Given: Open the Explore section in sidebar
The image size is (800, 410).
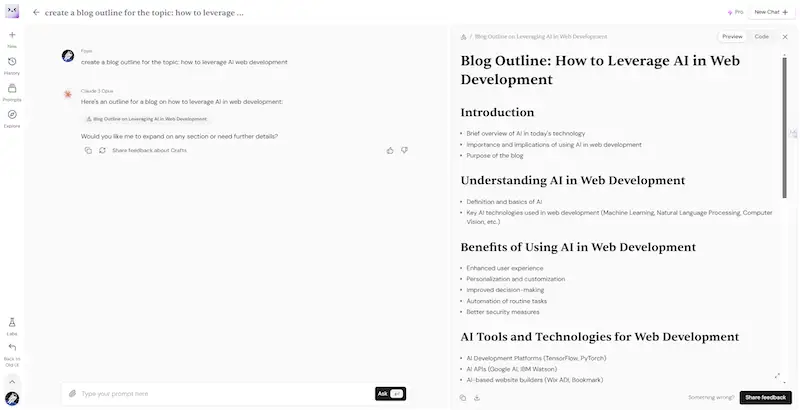Looking at the screenshot, I should (12, 116).
